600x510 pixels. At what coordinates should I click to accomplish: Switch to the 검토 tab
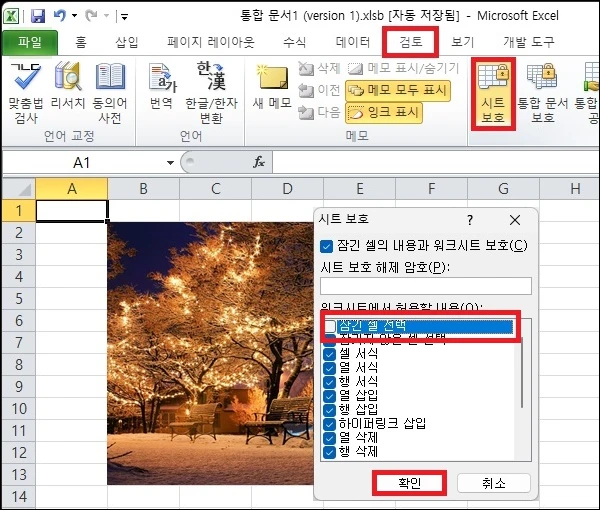(x=411, y=41)
